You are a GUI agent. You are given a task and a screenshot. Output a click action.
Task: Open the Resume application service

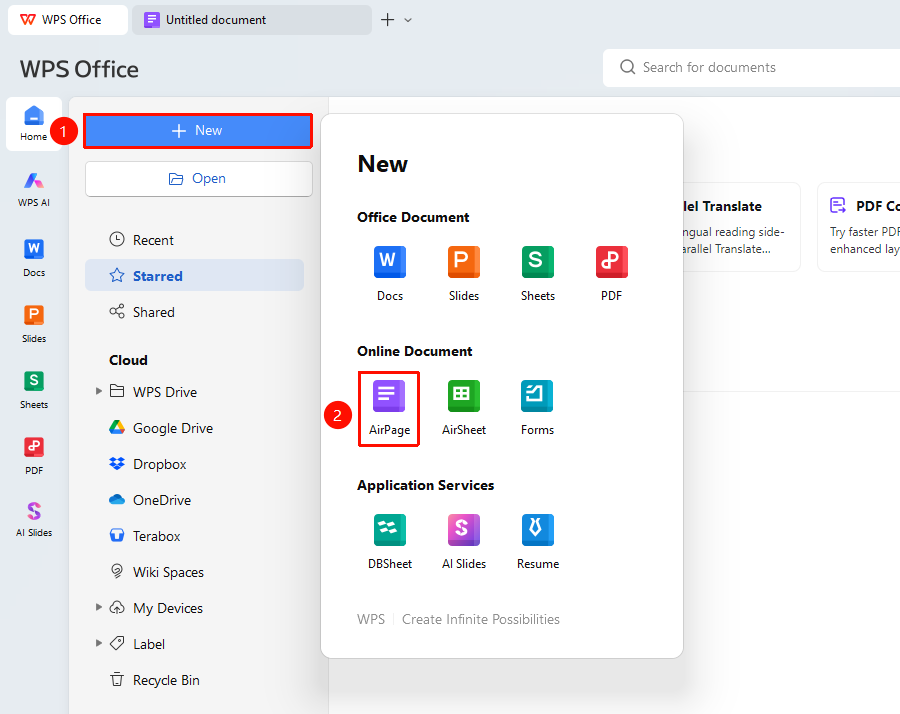(x=538, y=542)
